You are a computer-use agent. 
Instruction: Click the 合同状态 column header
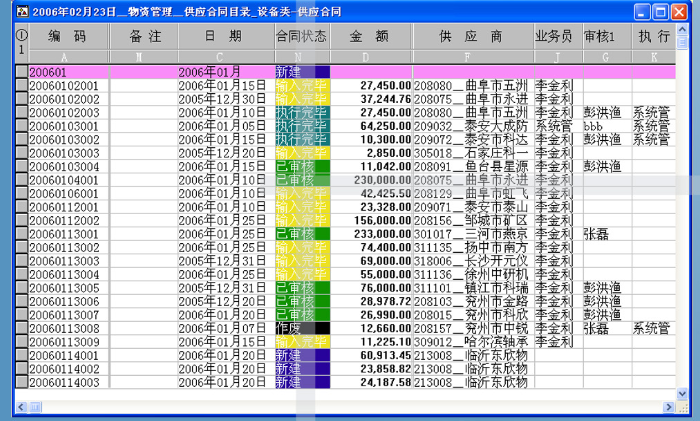pos(302,36)
